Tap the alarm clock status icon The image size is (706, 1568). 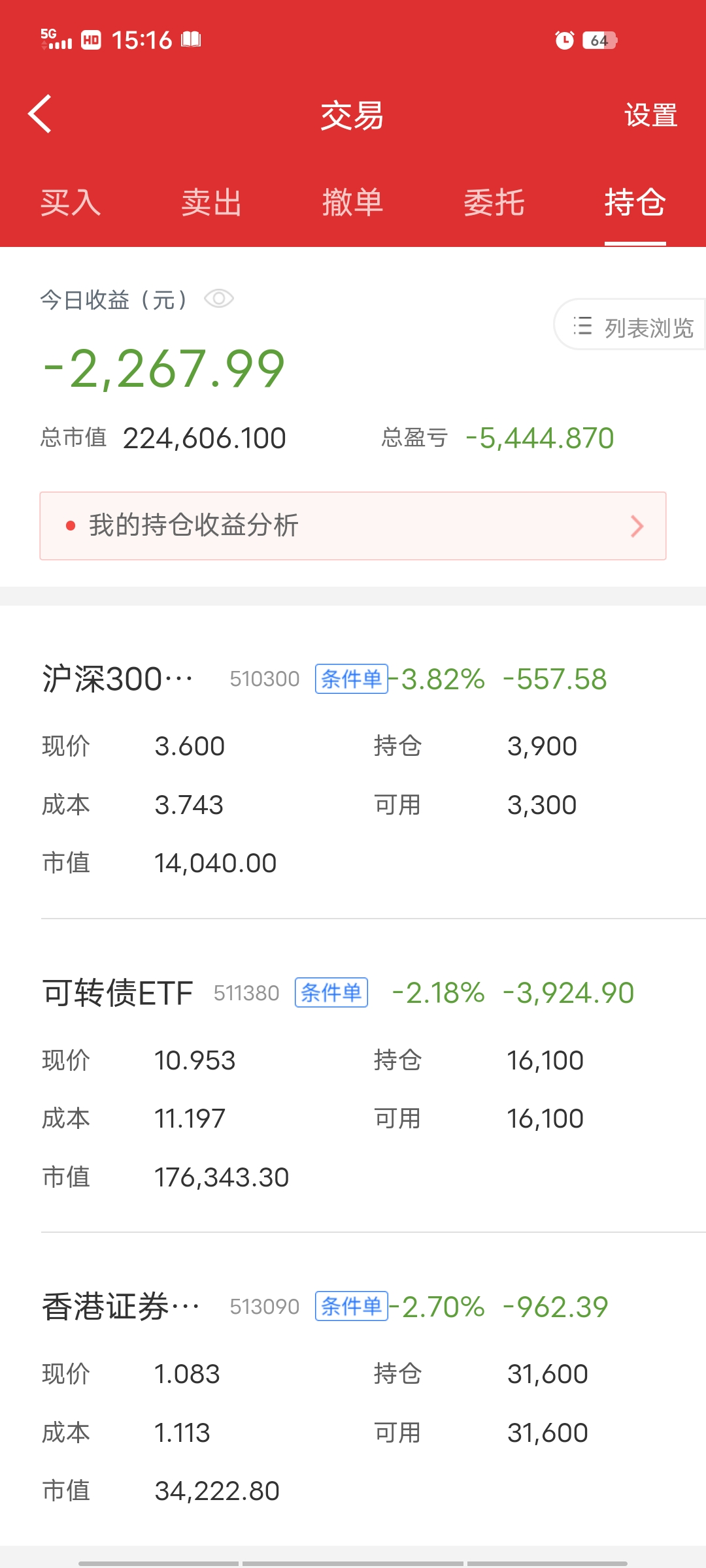(x=564, y=41)
